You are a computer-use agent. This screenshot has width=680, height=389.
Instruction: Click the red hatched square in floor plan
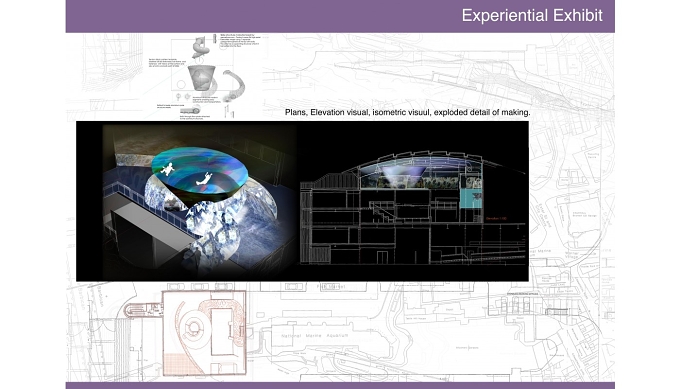coord(179,364)
